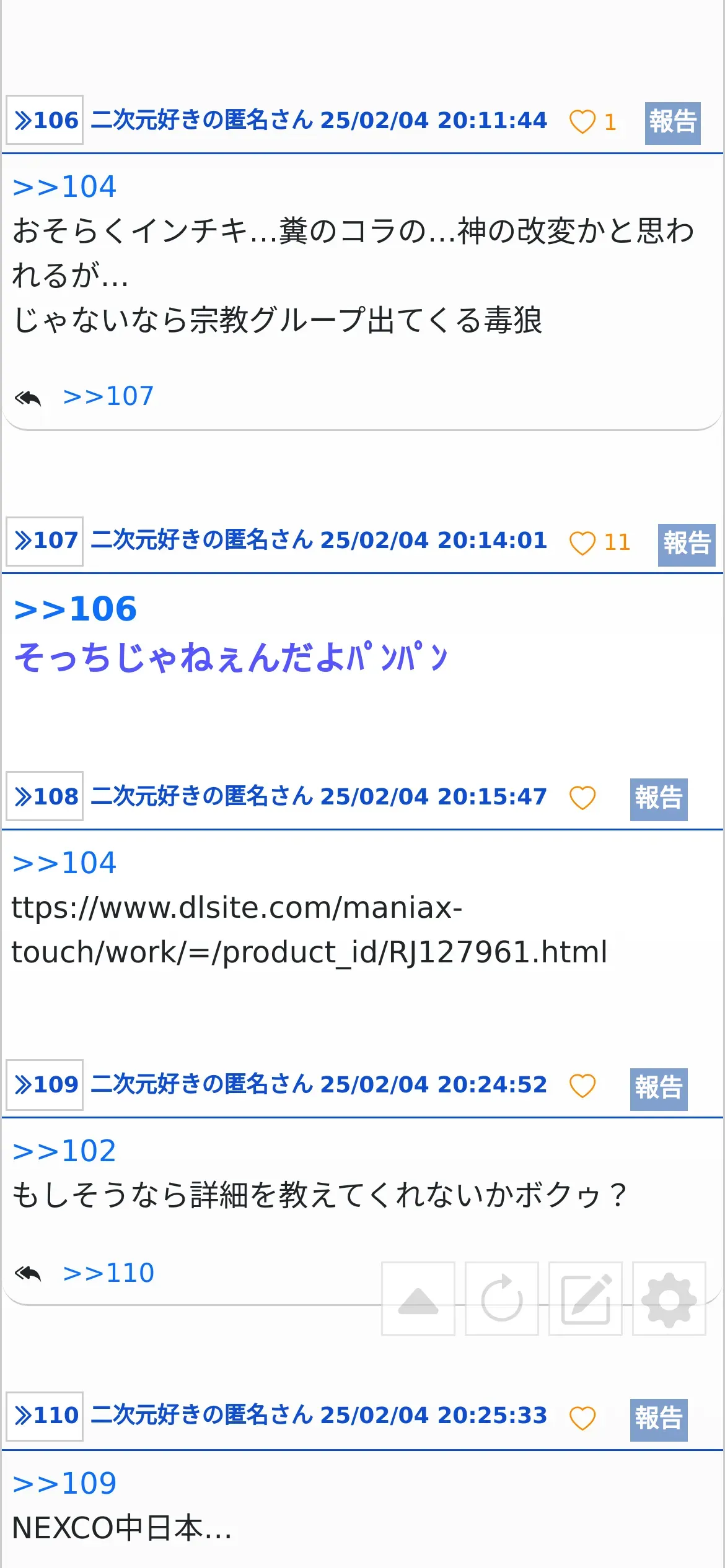Tap reply arrows icon under post 109
Viewport: 725px width, 1568px height.
[x=28, y=1273]
